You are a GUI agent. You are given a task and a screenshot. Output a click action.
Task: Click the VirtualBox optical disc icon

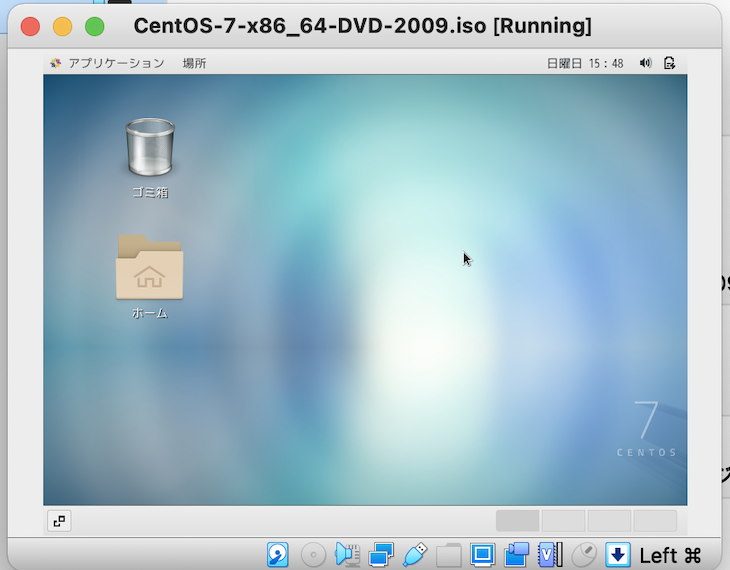(313, 555)
